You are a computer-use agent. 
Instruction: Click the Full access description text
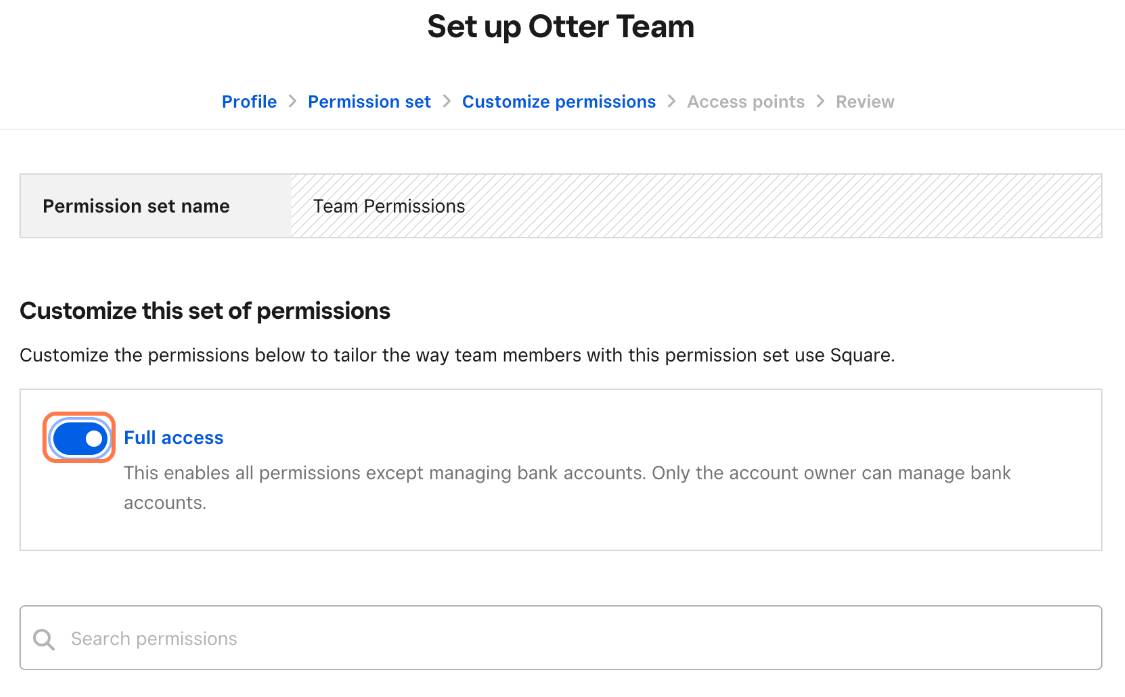tap(567, 487)
